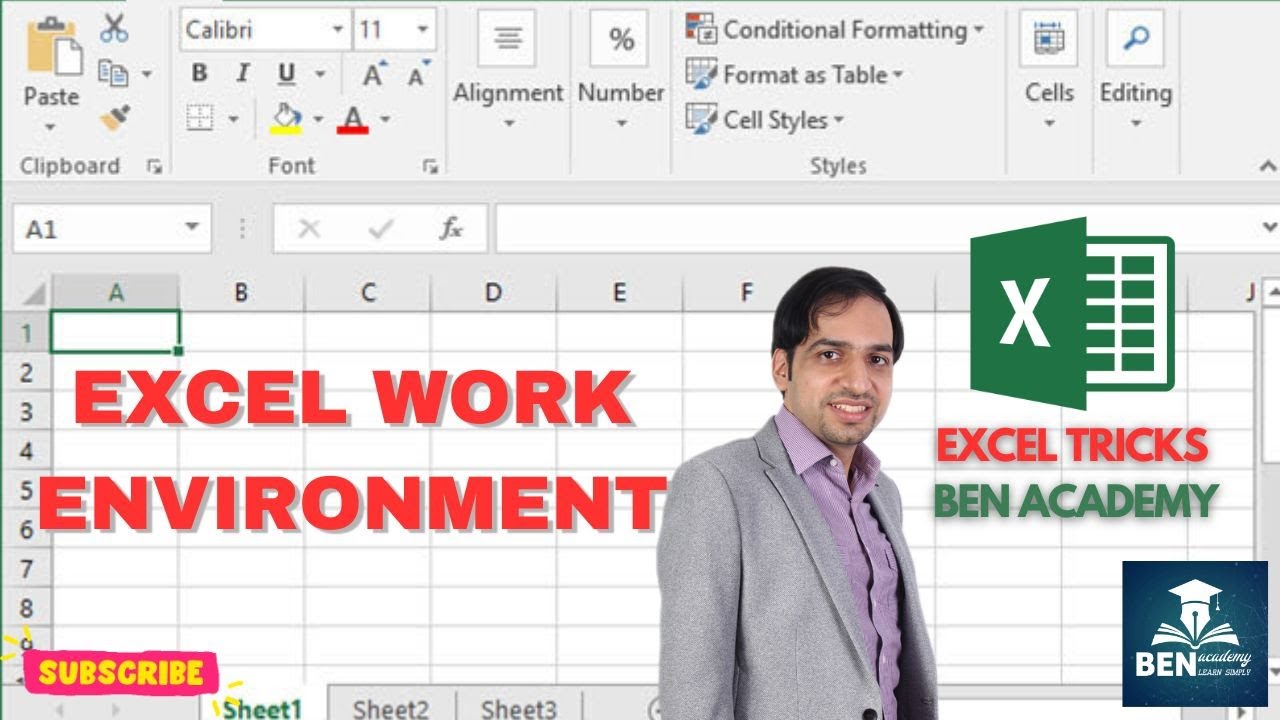Open the Copy dropdown arrow
Image resolution: width=1280 pixels, height=720 pixels.
click(x=147, y=75)
